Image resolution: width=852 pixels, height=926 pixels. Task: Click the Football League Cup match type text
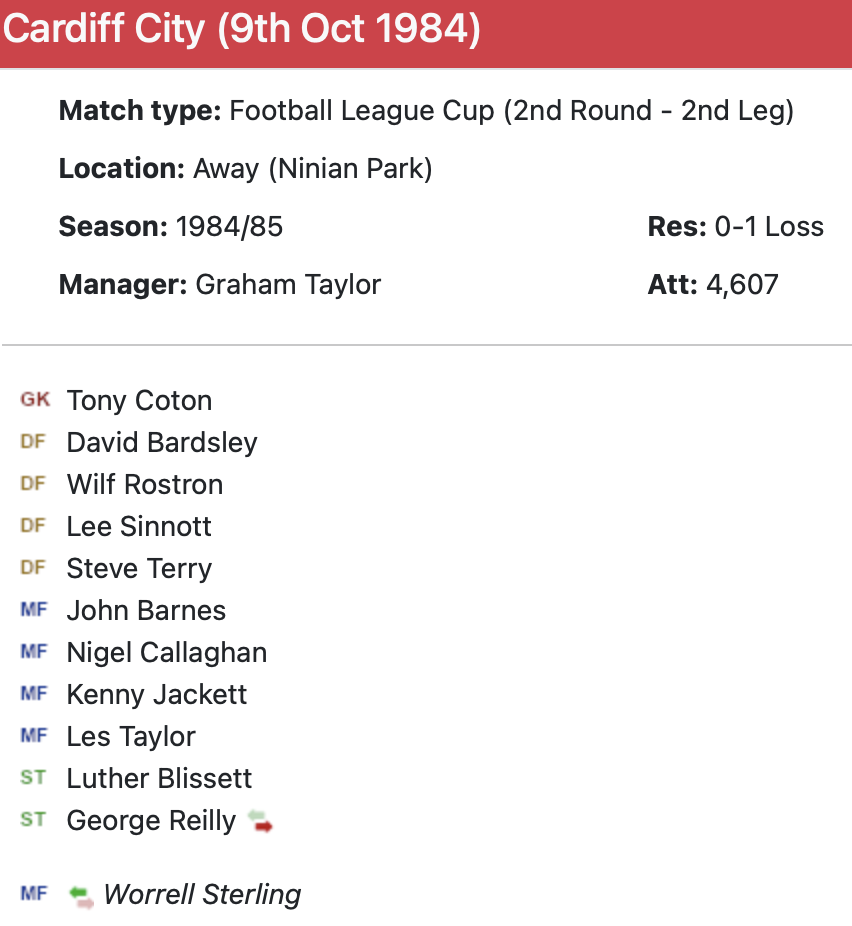click(x=511, y=111)
